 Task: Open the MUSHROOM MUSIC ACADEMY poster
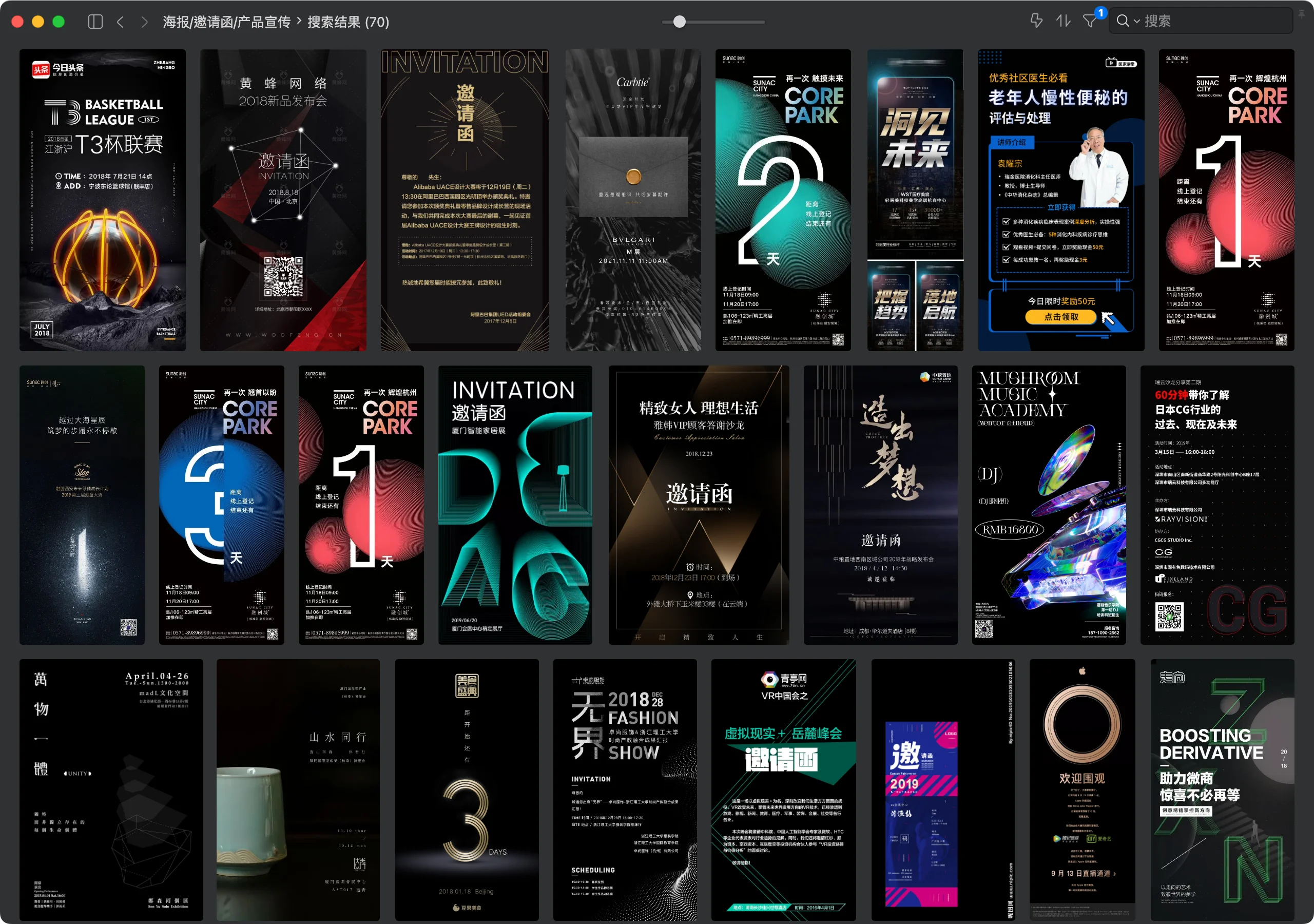1049,505
